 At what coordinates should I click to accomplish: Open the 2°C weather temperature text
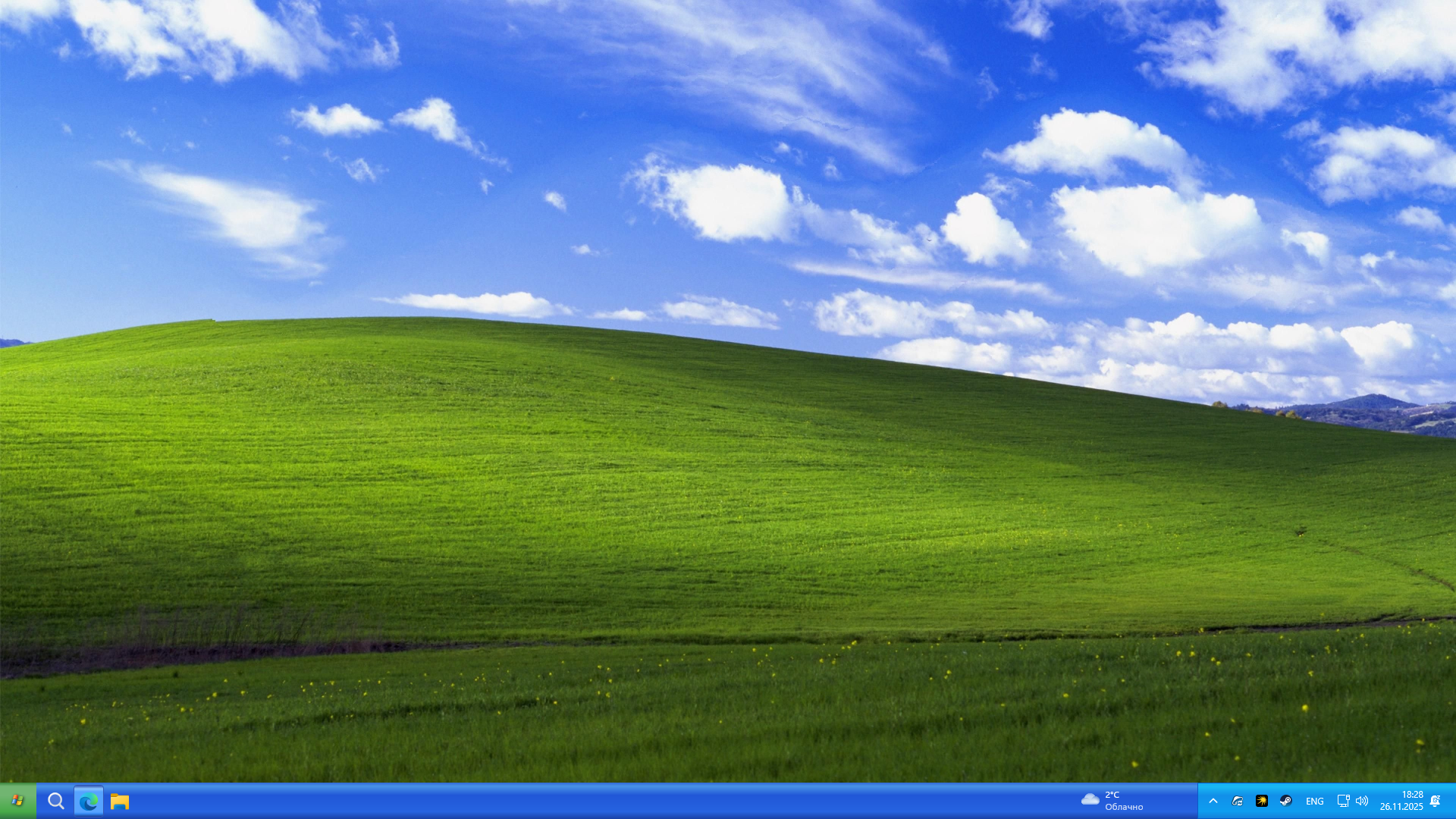(x=1112, y=795)
